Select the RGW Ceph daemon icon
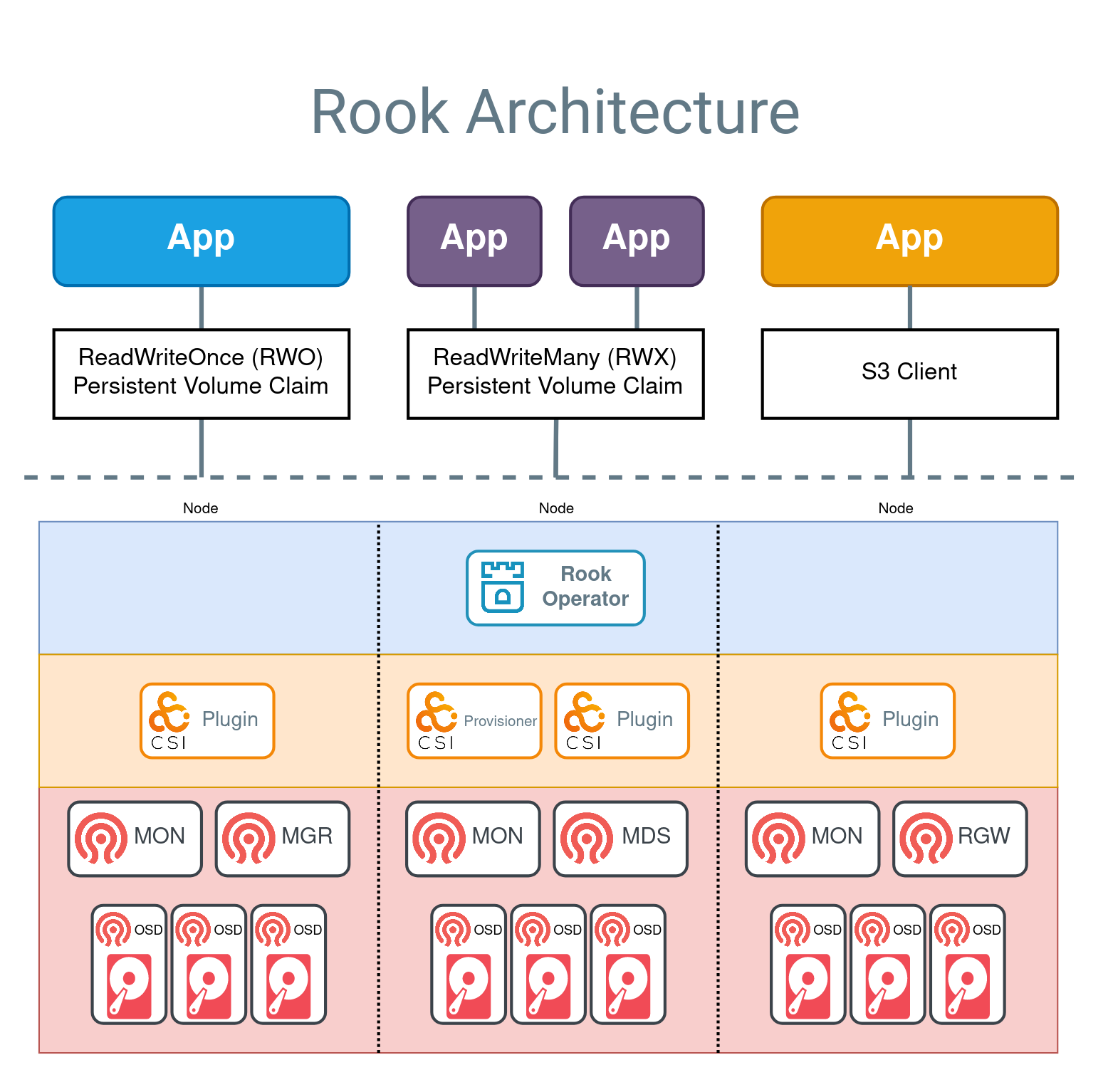The width and height of the screenshot is (1113, 1092). 927,837
